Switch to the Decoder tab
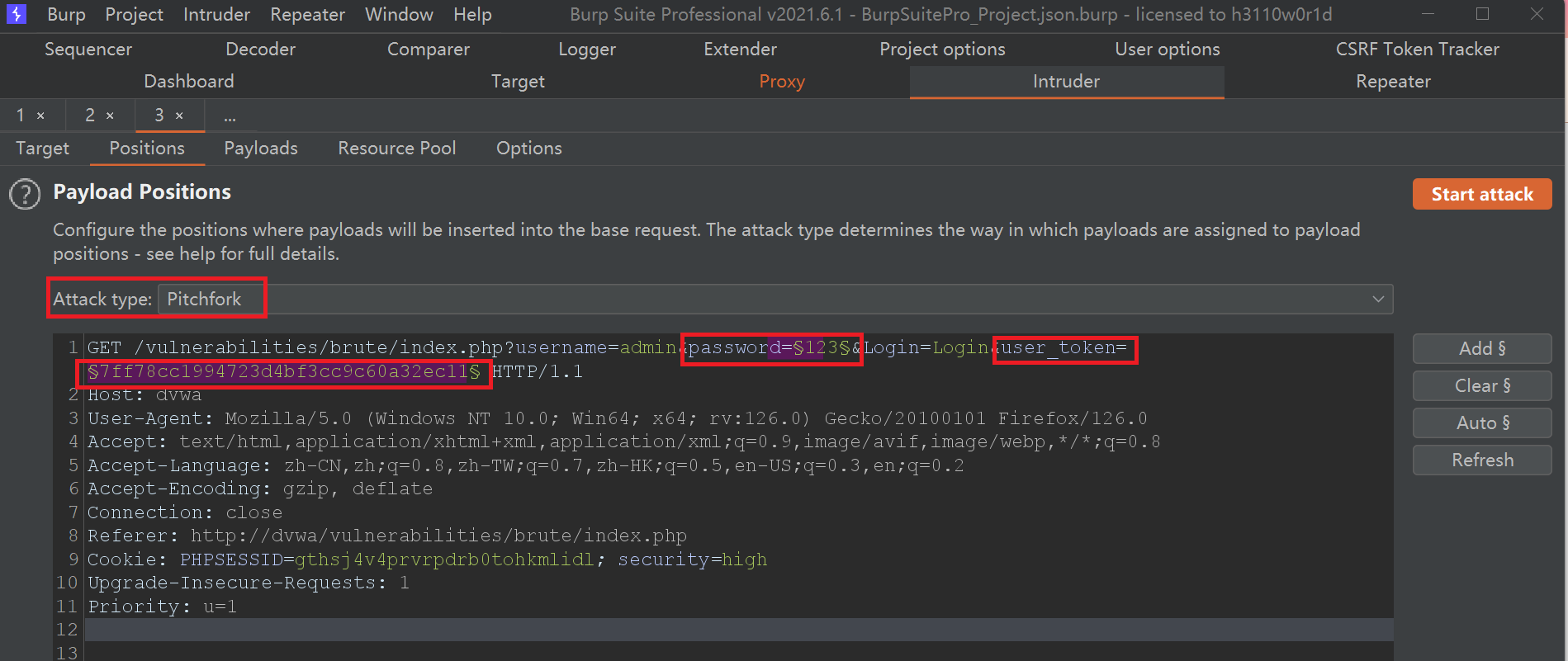This screenshot has height=661, width=1568. click(x=261, y=50)
